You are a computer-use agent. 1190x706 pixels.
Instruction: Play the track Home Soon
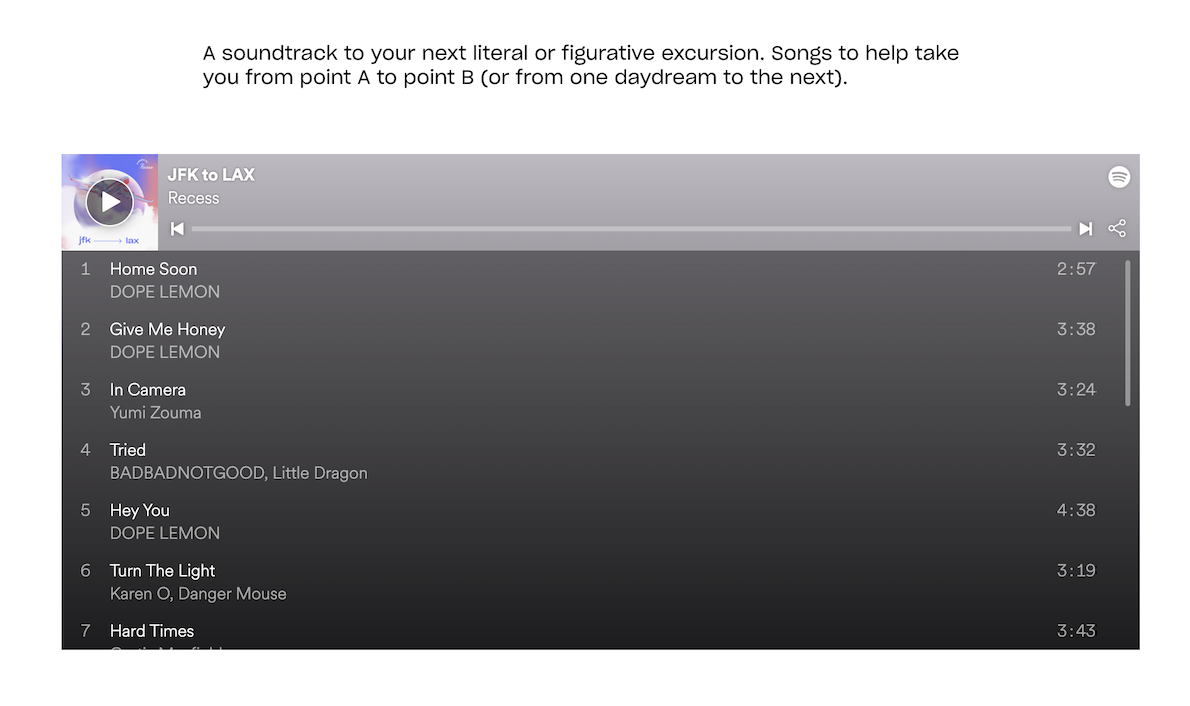tap(153, 269)
